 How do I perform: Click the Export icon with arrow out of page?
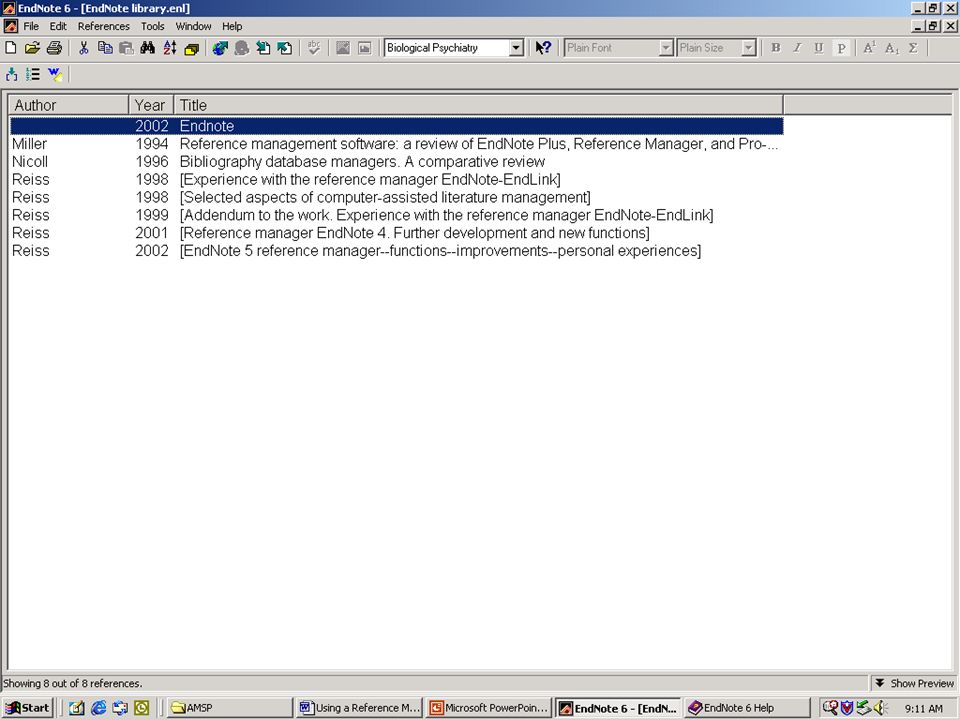[285, 48]
